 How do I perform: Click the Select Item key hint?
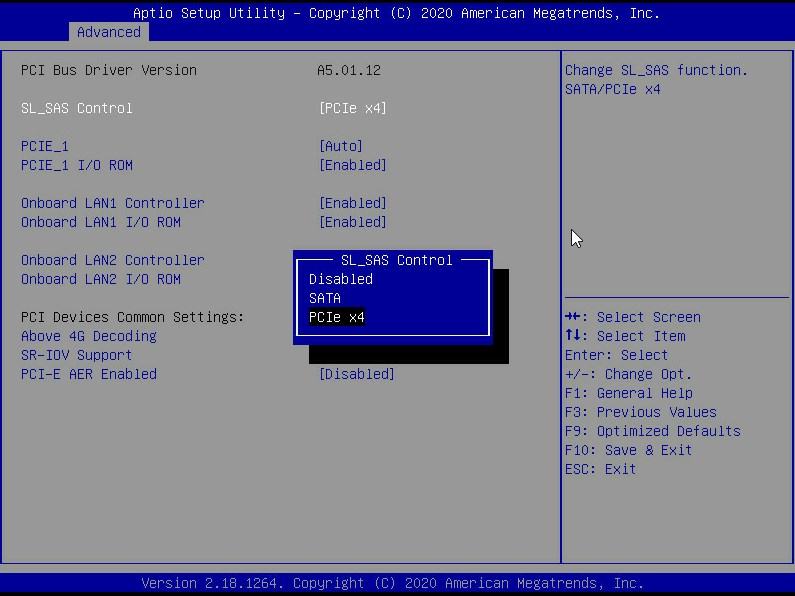(x=625, y=336)
